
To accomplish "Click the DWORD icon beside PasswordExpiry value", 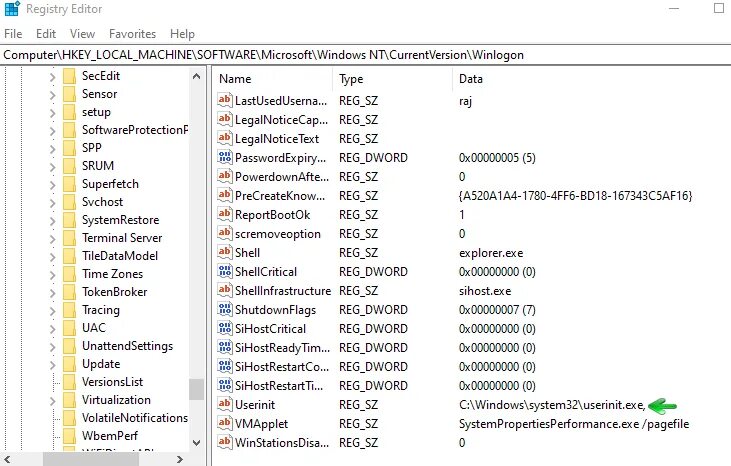I will click(x=225, y=158).
